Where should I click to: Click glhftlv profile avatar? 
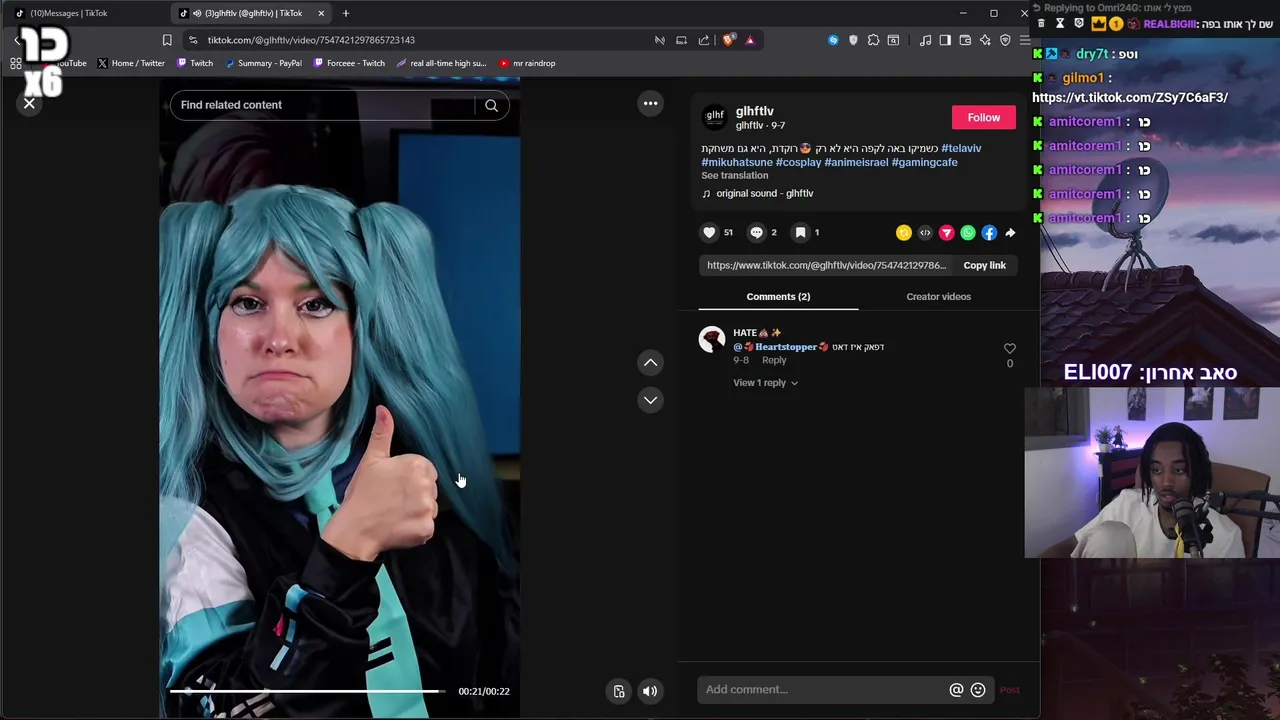(714, 117)
